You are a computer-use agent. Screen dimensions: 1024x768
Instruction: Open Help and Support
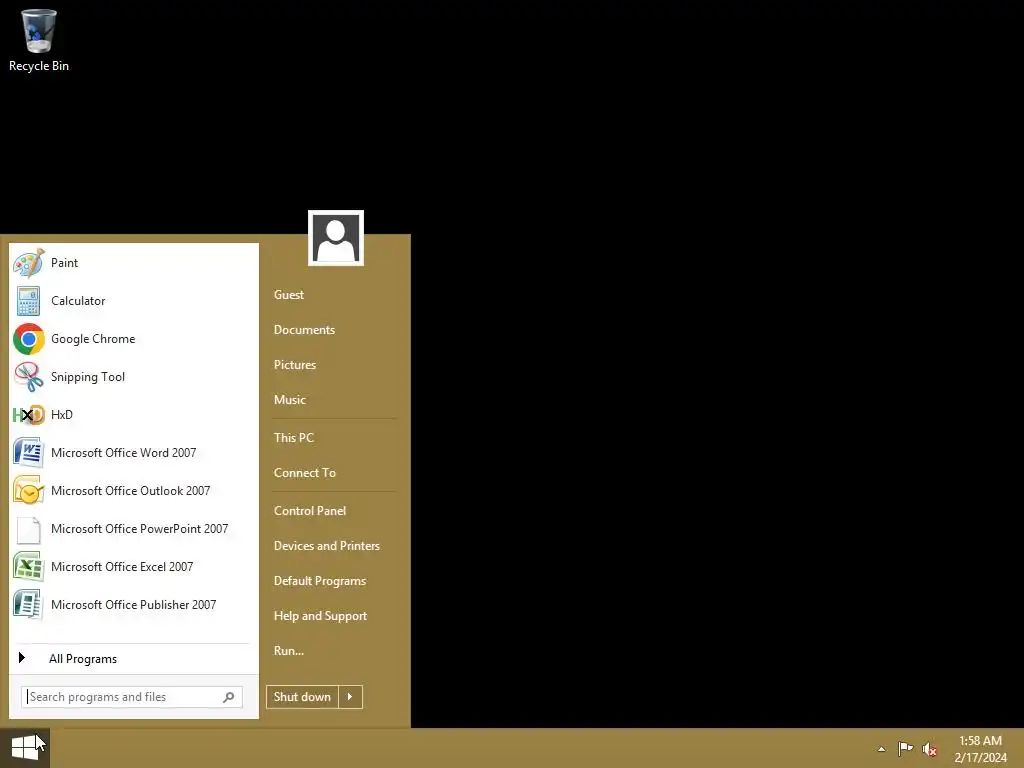click(x=321, y=616)
